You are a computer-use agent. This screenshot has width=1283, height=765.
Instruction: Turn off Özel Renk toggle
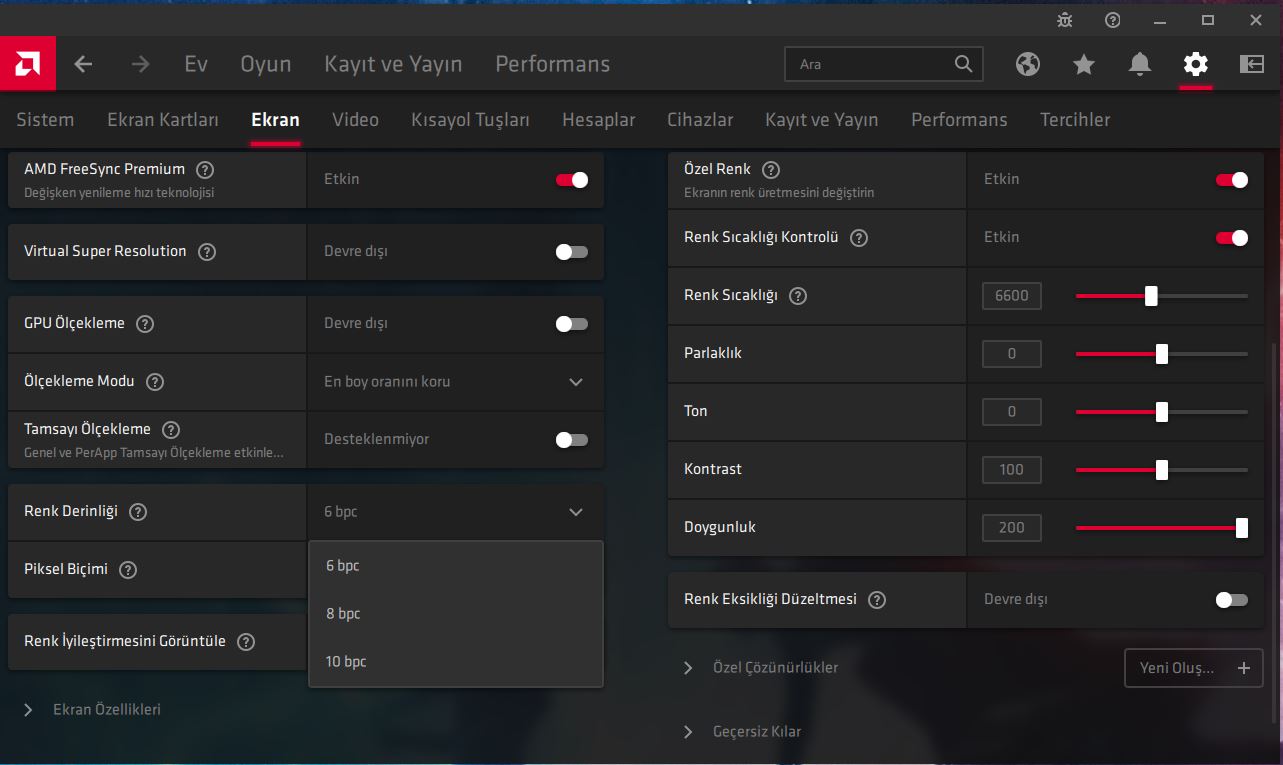coord(1232,180)
